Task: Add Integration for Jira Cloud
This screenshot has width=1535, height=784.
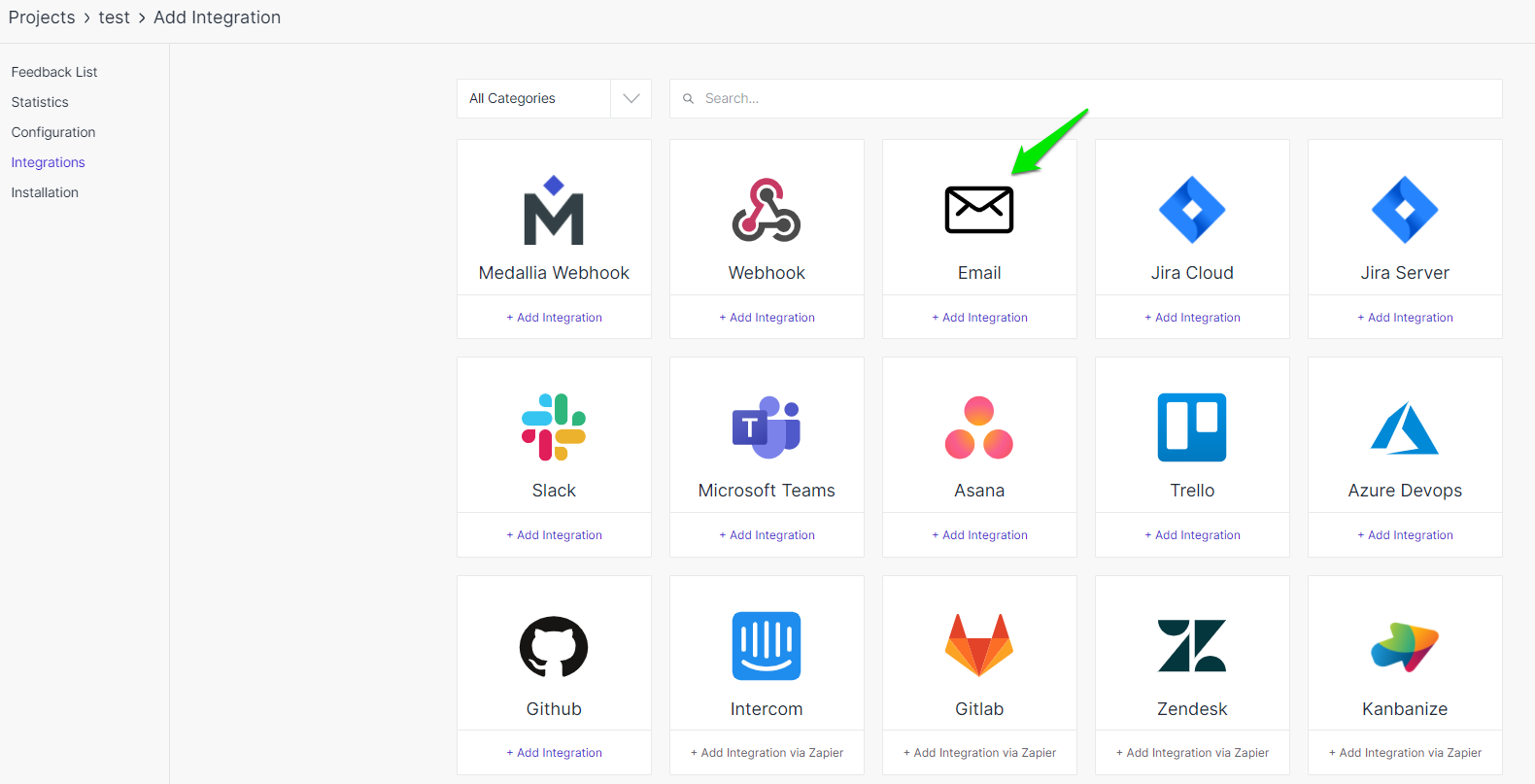Action: pos(1192,318)
